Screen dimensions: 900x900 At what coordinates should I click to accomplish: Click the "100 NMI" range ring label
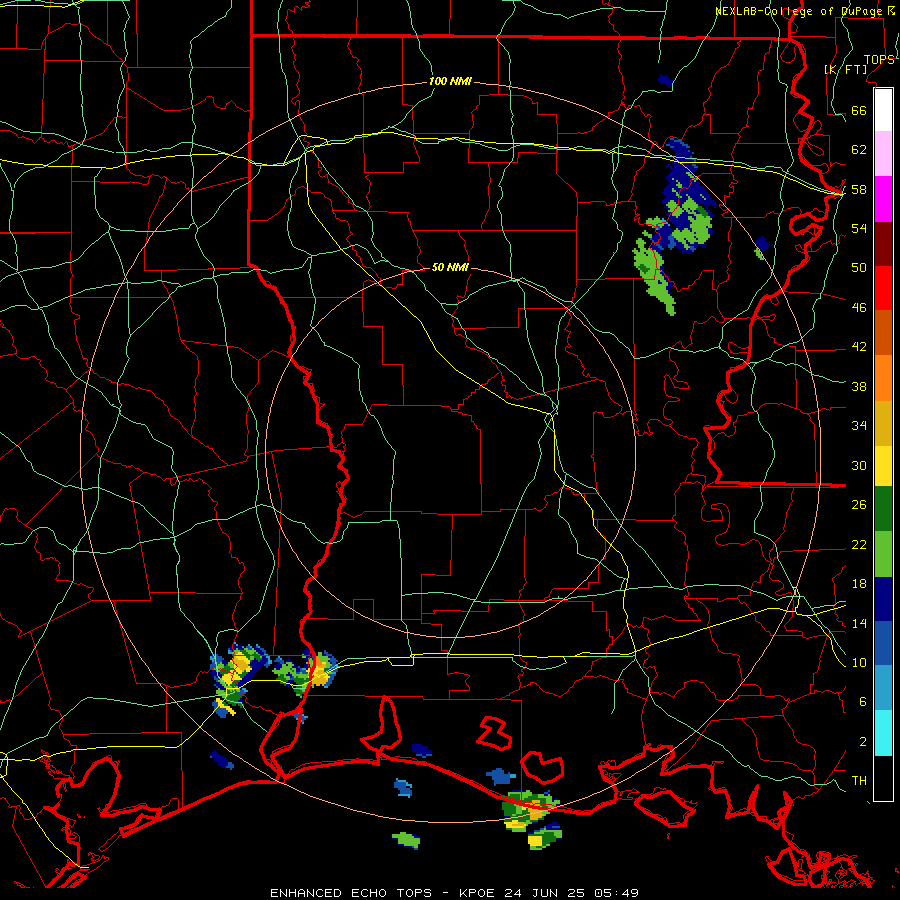coord(450,82)
